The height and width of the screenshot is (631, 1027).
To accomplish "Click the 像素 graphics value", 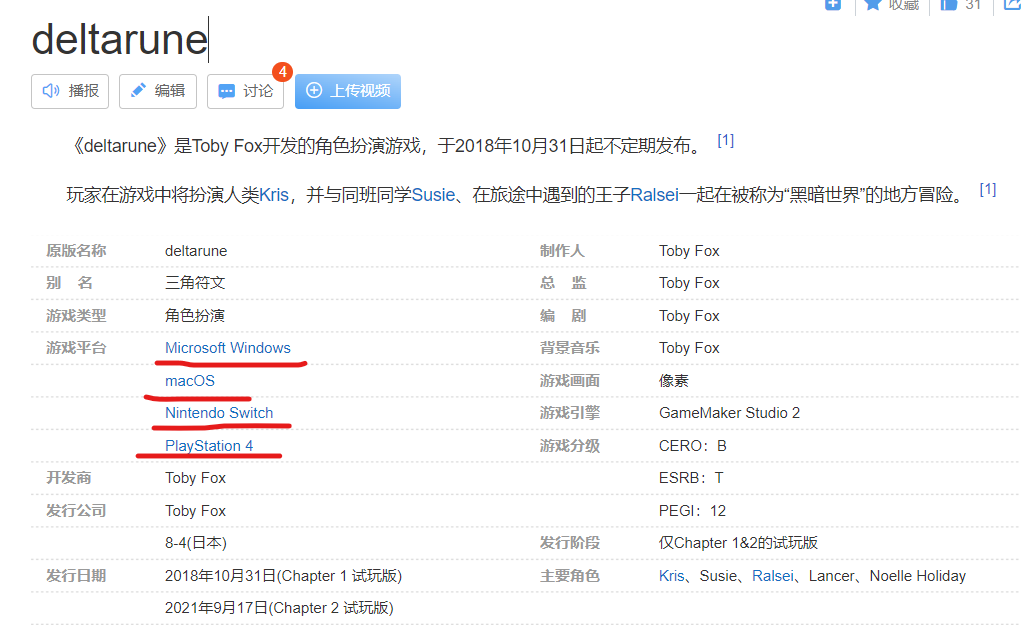I will [674, 381].
